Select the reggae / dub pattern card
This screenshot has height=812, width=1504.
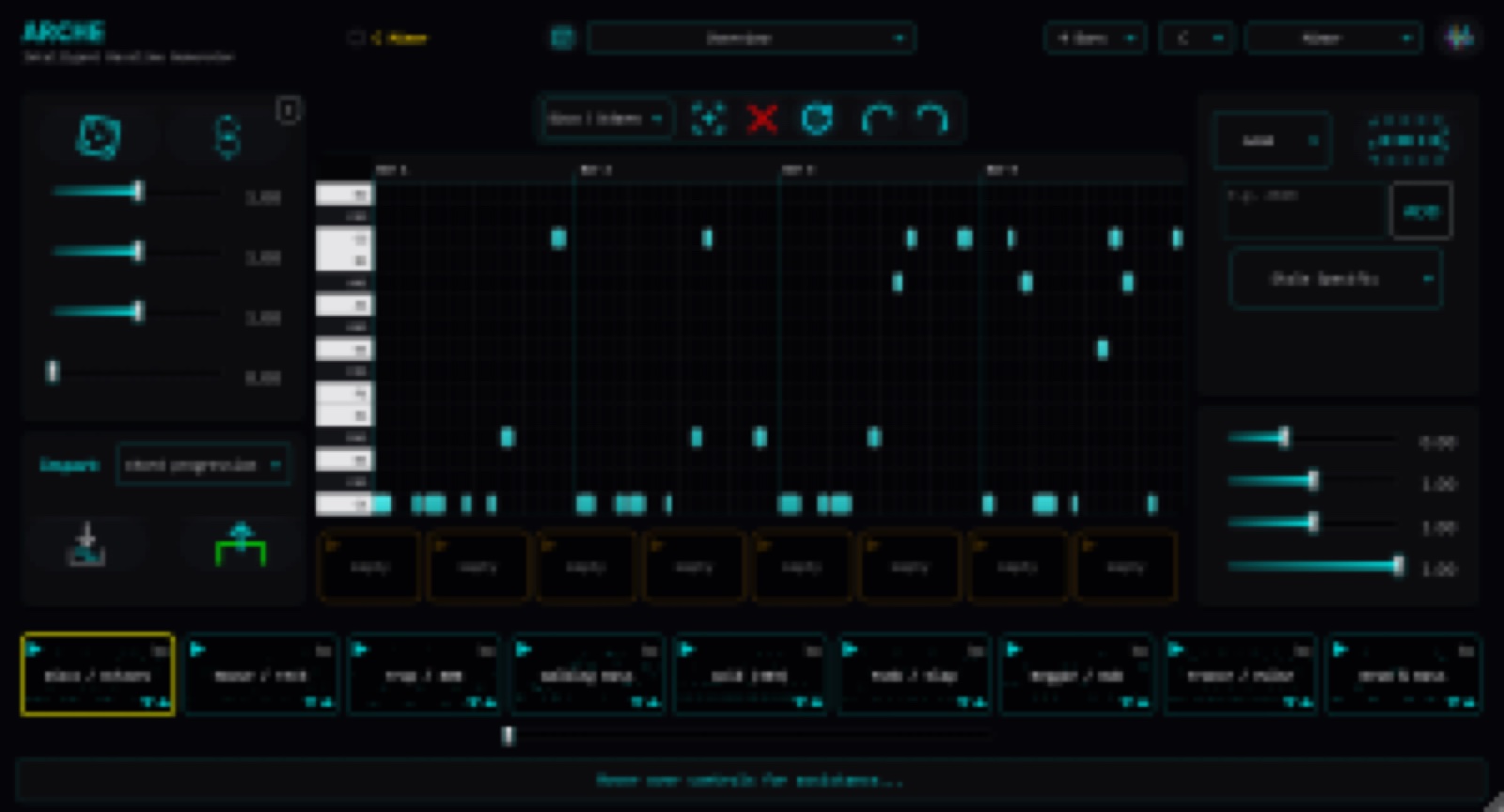(x=1076, y=676)
